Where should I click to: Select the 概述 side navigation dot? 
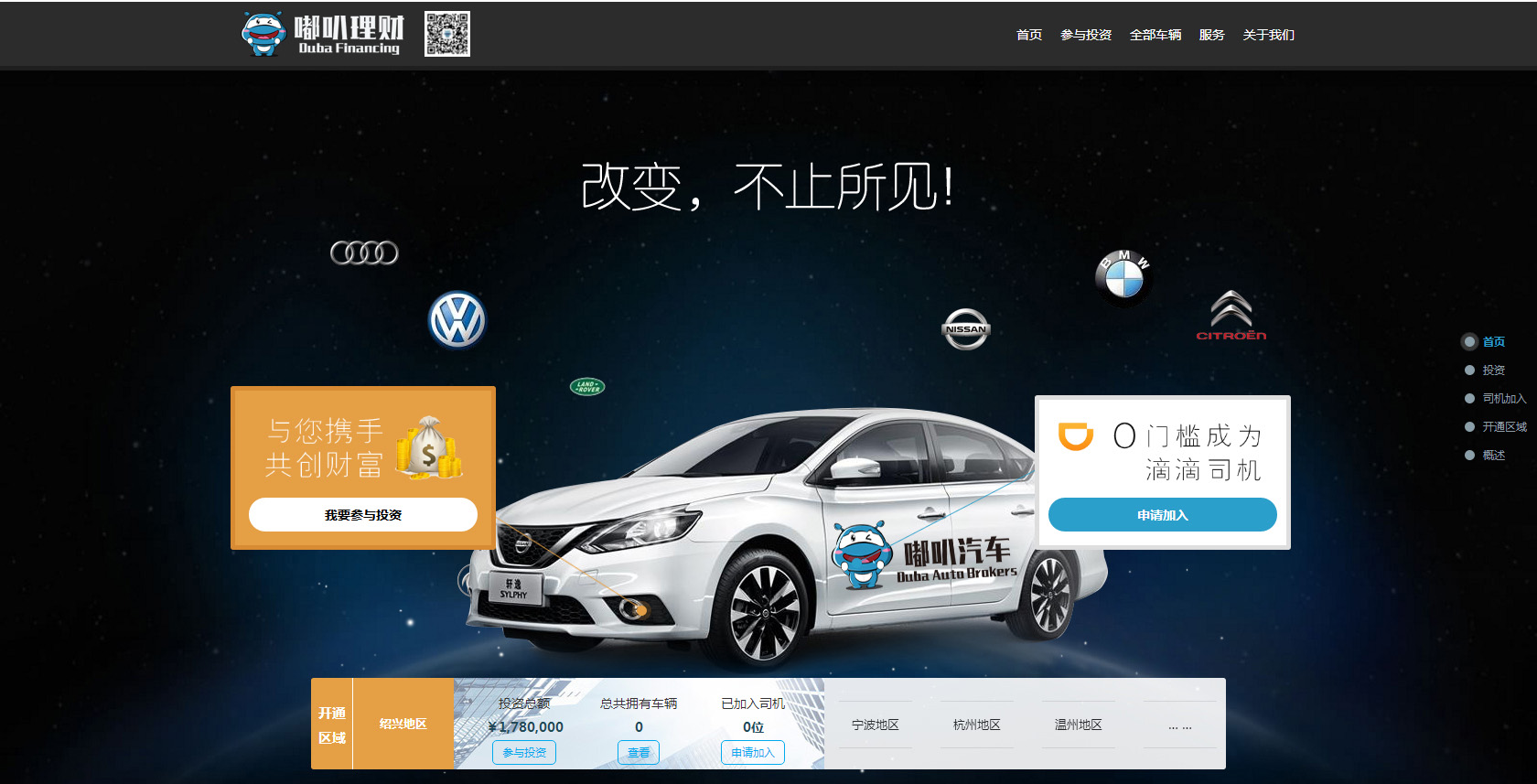coord(1469,456)
